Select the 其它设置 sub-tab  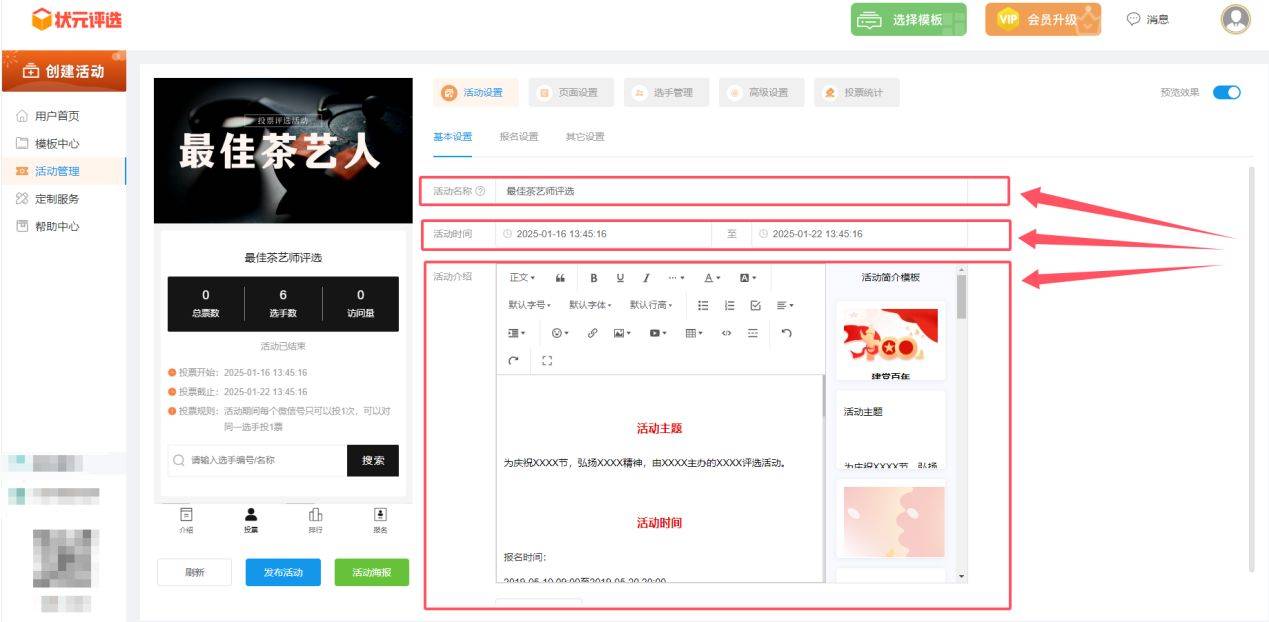585,137
